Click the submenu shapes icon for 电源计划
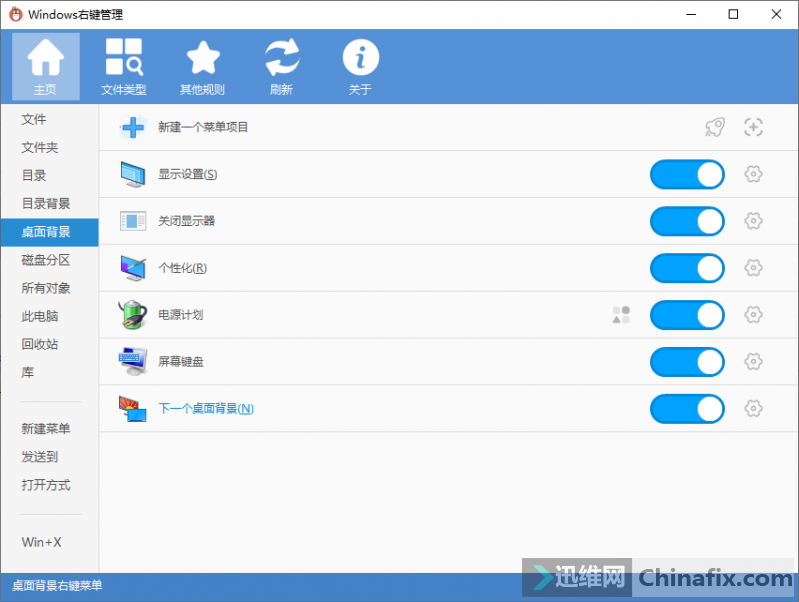Viewport: 799px width, 602px height. (621, 315)
